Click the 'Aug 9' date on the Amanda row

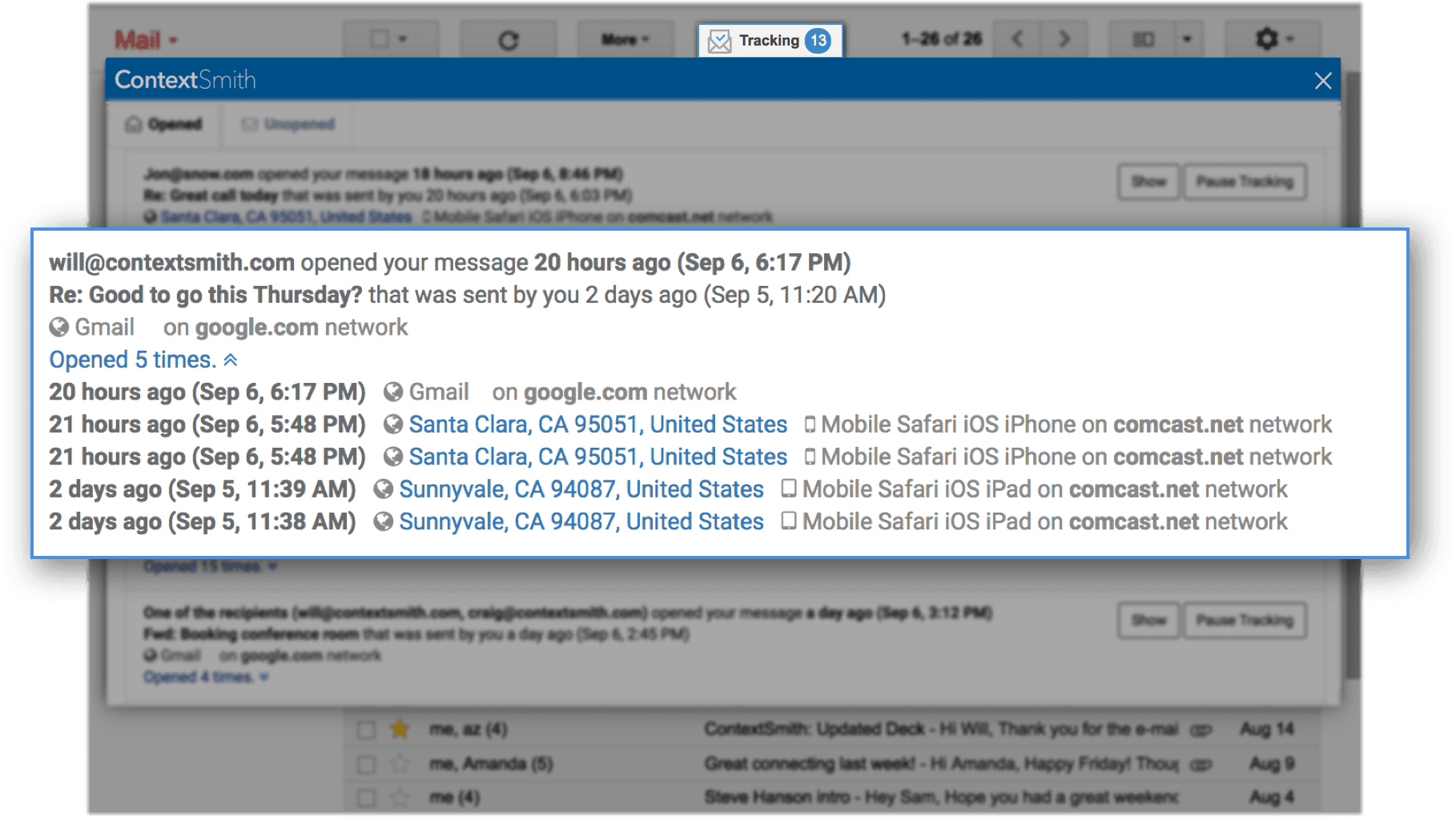(1272, 763)
